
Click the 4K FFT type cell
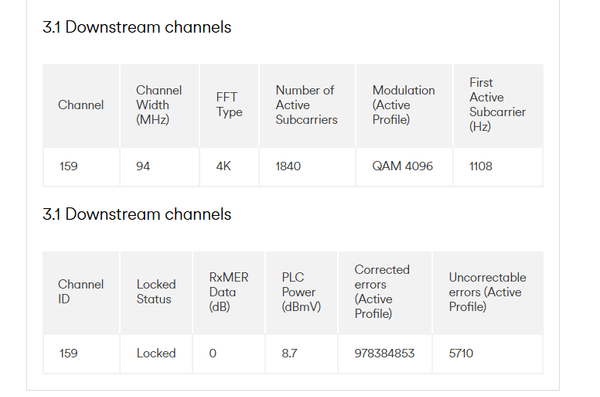pos(223,166)
